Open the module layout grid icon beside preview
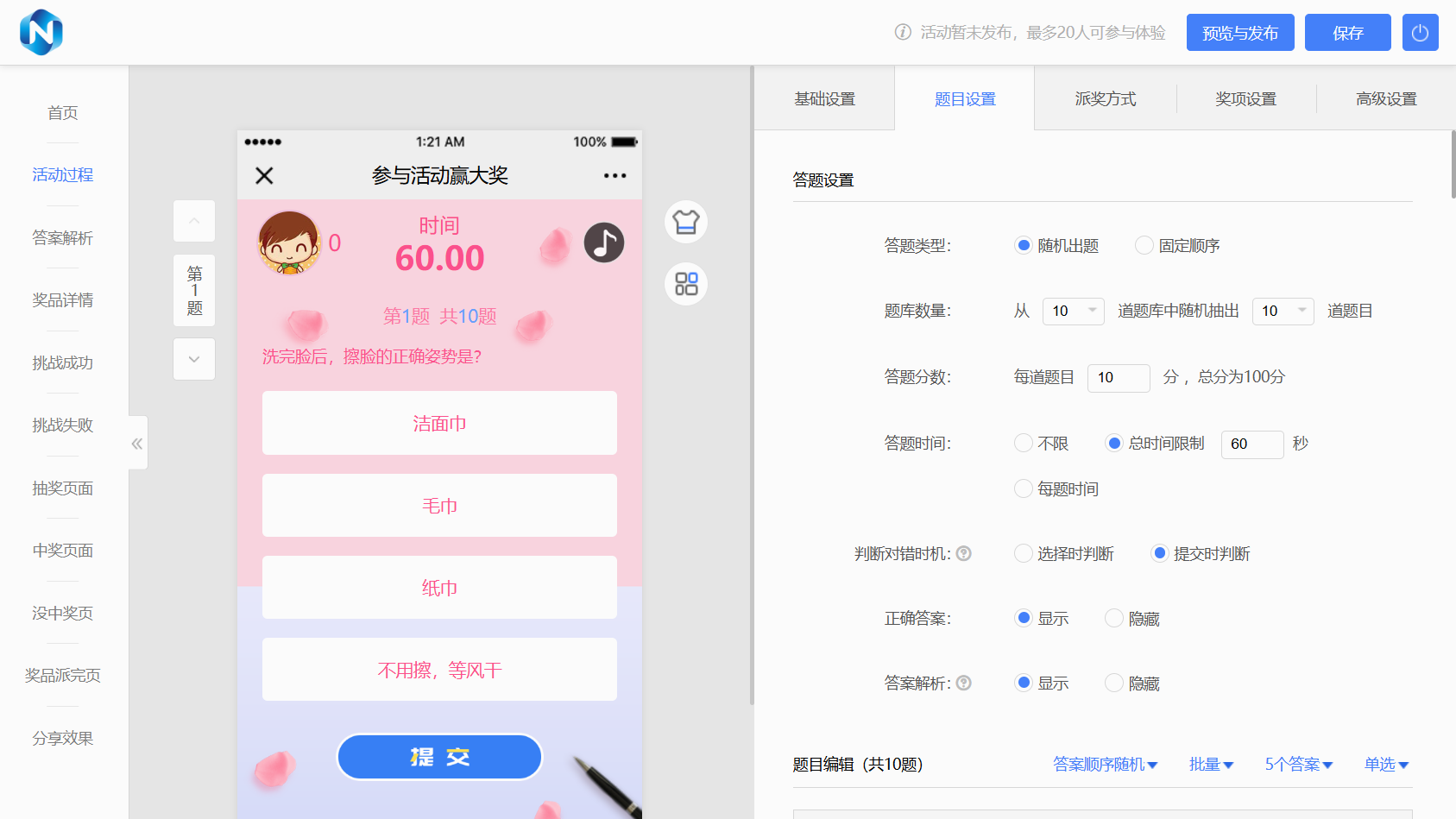 click(685, 284)
